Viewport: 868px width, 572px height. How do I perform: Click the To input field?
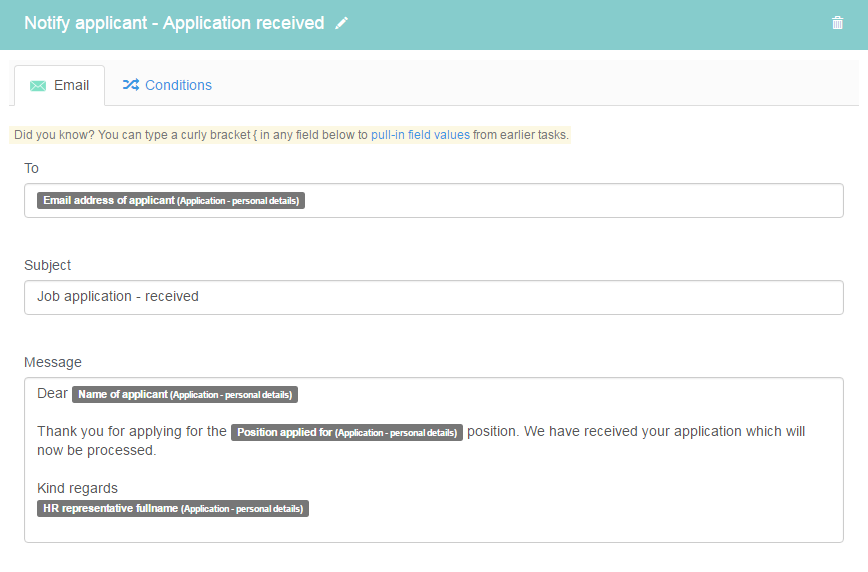[433, 200]
